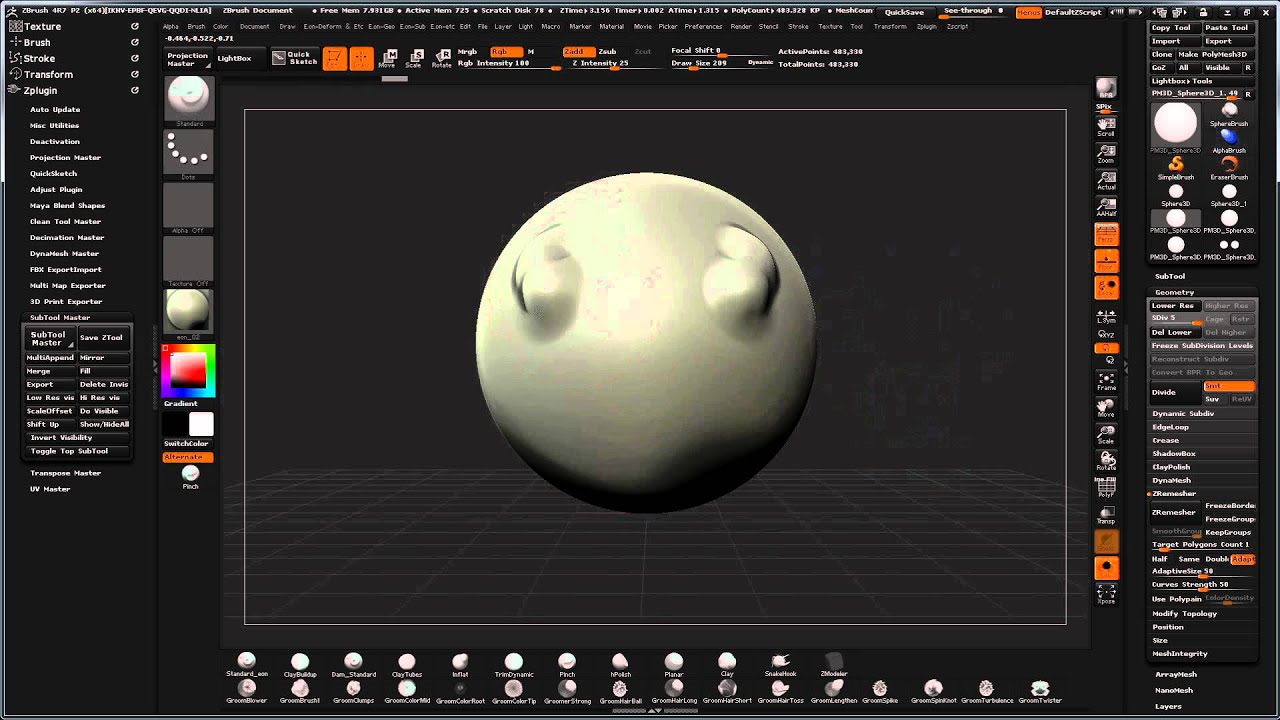Viewport: 1280px width, 720px height.
Task: Choose the AlphaBrush tool
Action: (1229, 140)
